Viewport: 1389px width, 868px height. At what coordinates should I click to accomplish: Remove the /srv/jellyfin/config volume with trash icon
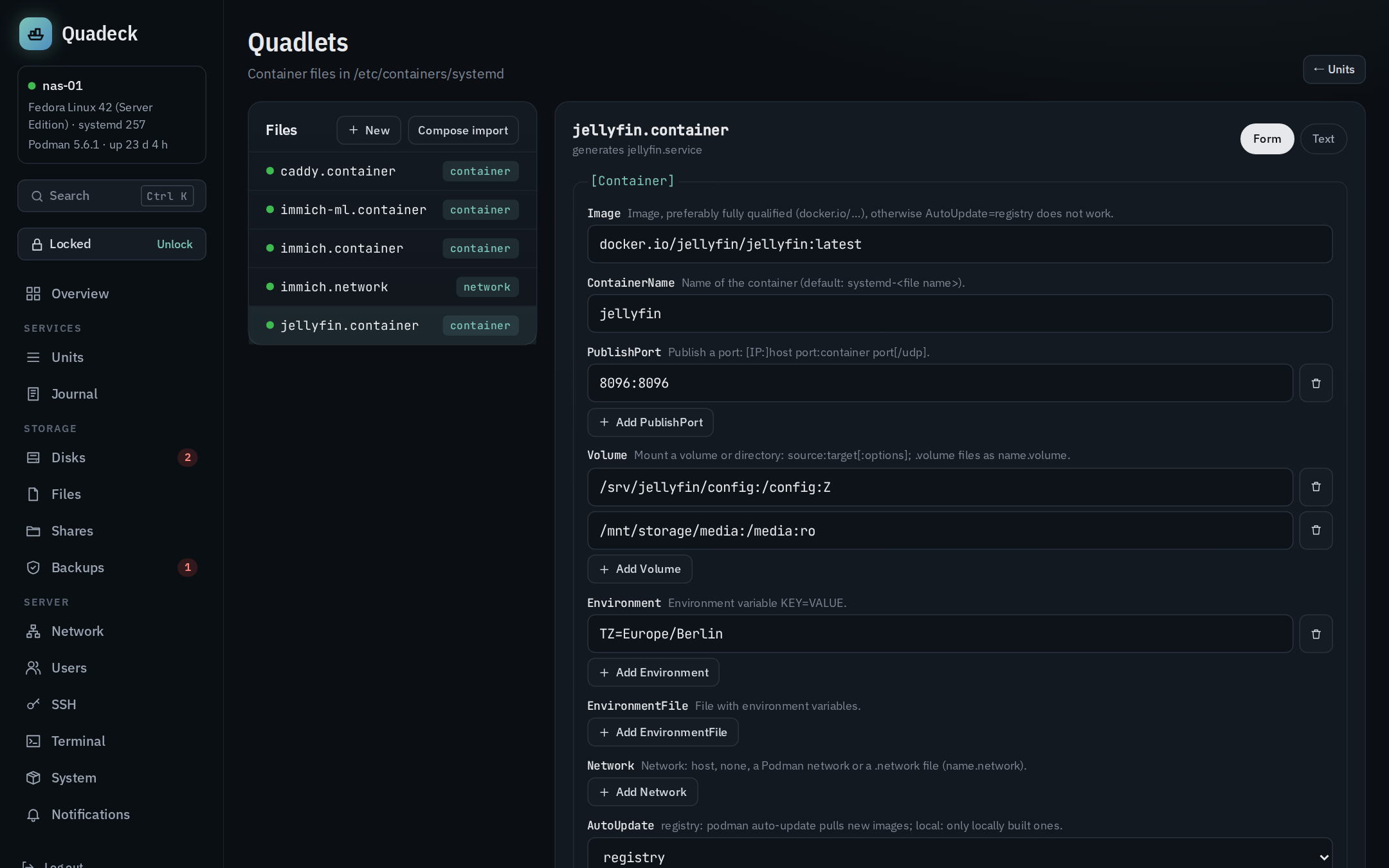tap(1316, 487)
